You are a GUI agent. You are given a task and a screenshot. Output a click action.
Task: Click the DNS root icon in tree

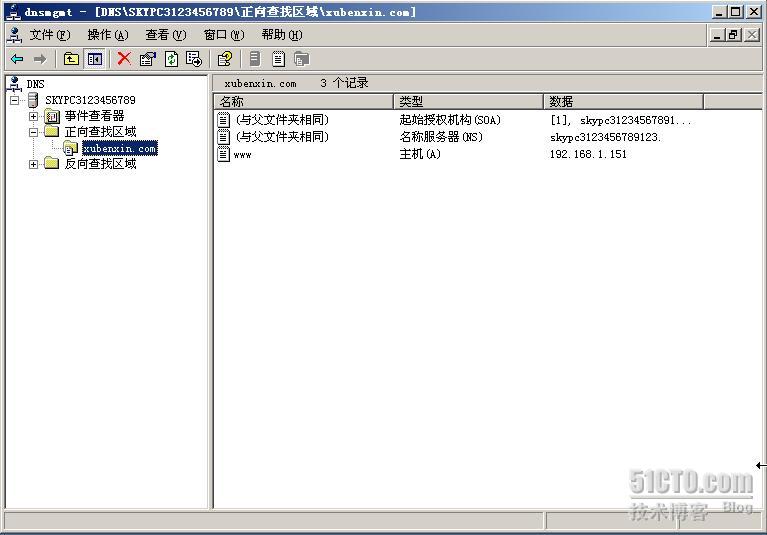click(15, 84)
